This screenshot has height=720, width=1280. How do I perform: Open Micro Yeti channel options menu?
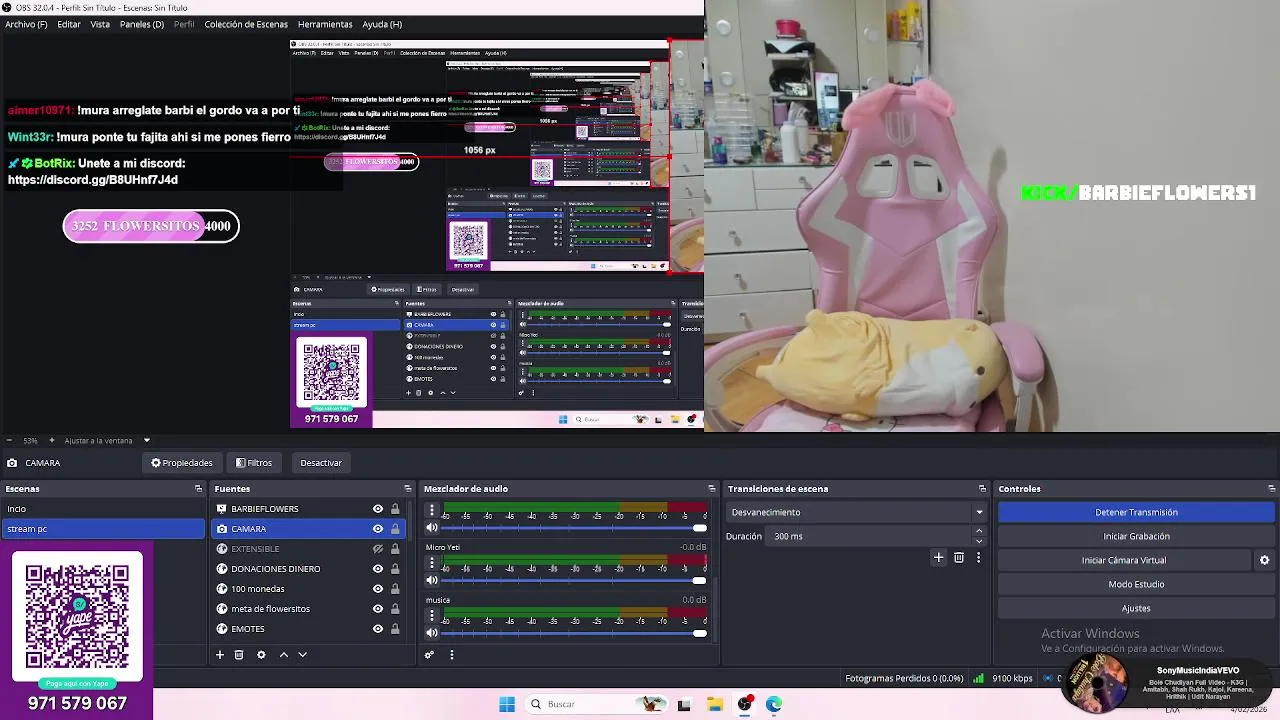pyautogui.click(x=432, y=562)
